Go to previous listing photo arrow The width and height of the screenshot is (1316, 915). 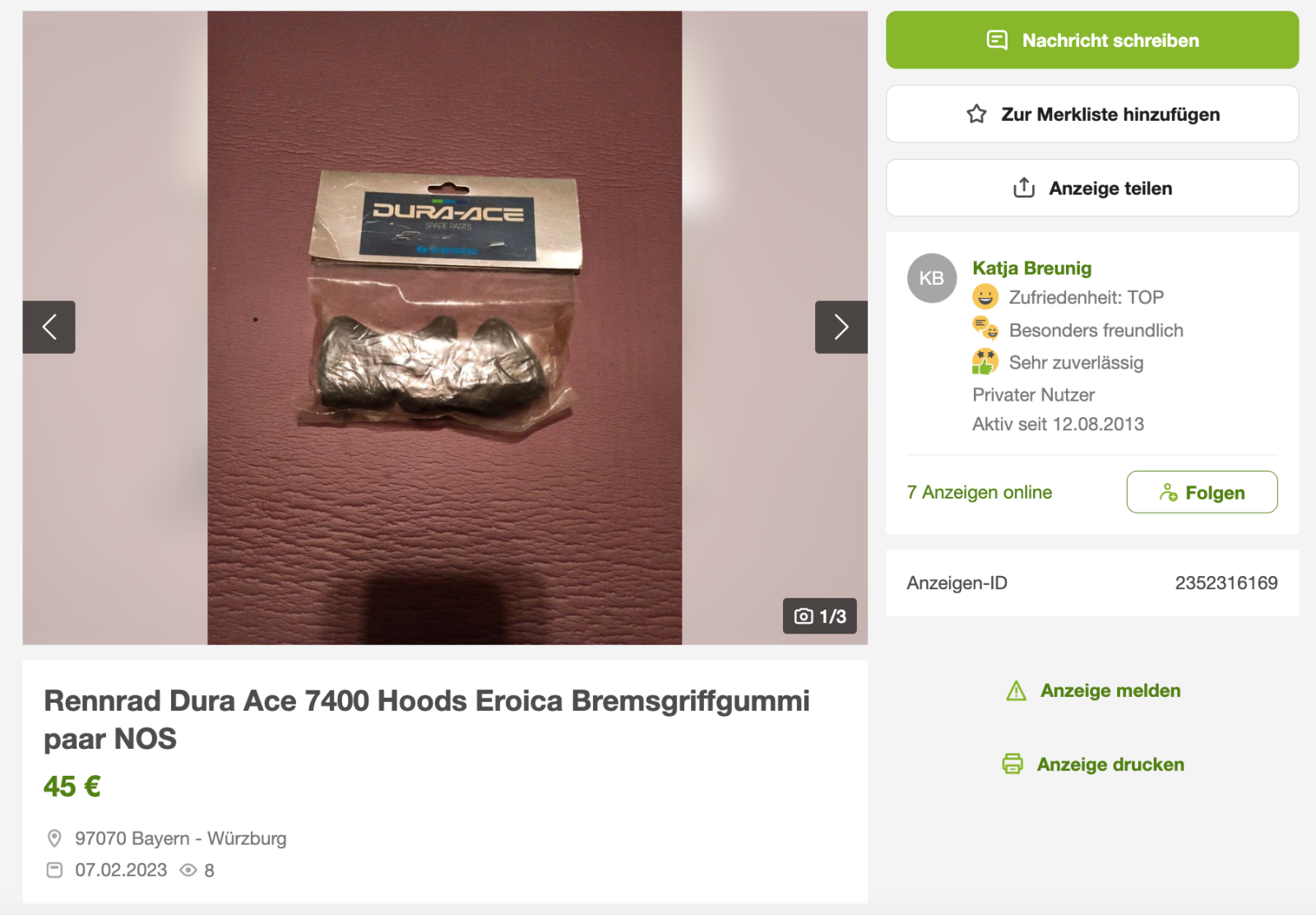click(x=49, y=327)
